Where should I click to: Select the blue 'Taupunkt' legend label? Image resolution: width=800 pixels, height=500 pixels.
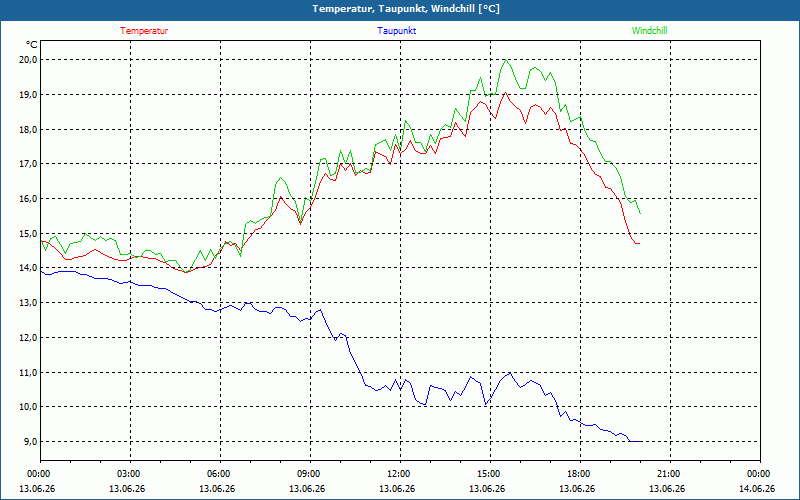[x=397, y=31]
